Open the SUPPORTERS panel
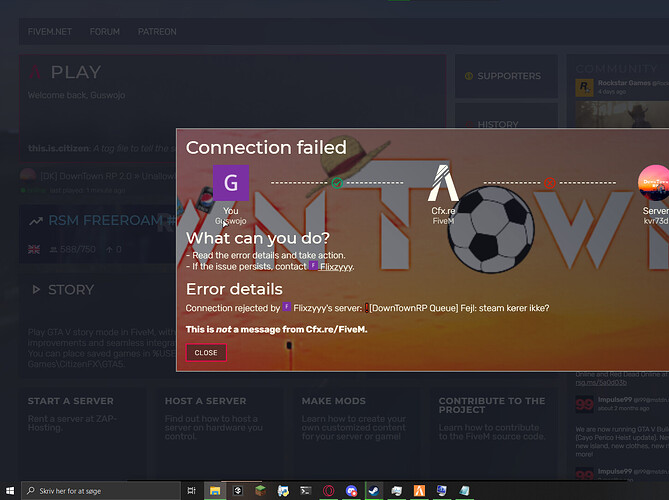 [506, 76]
